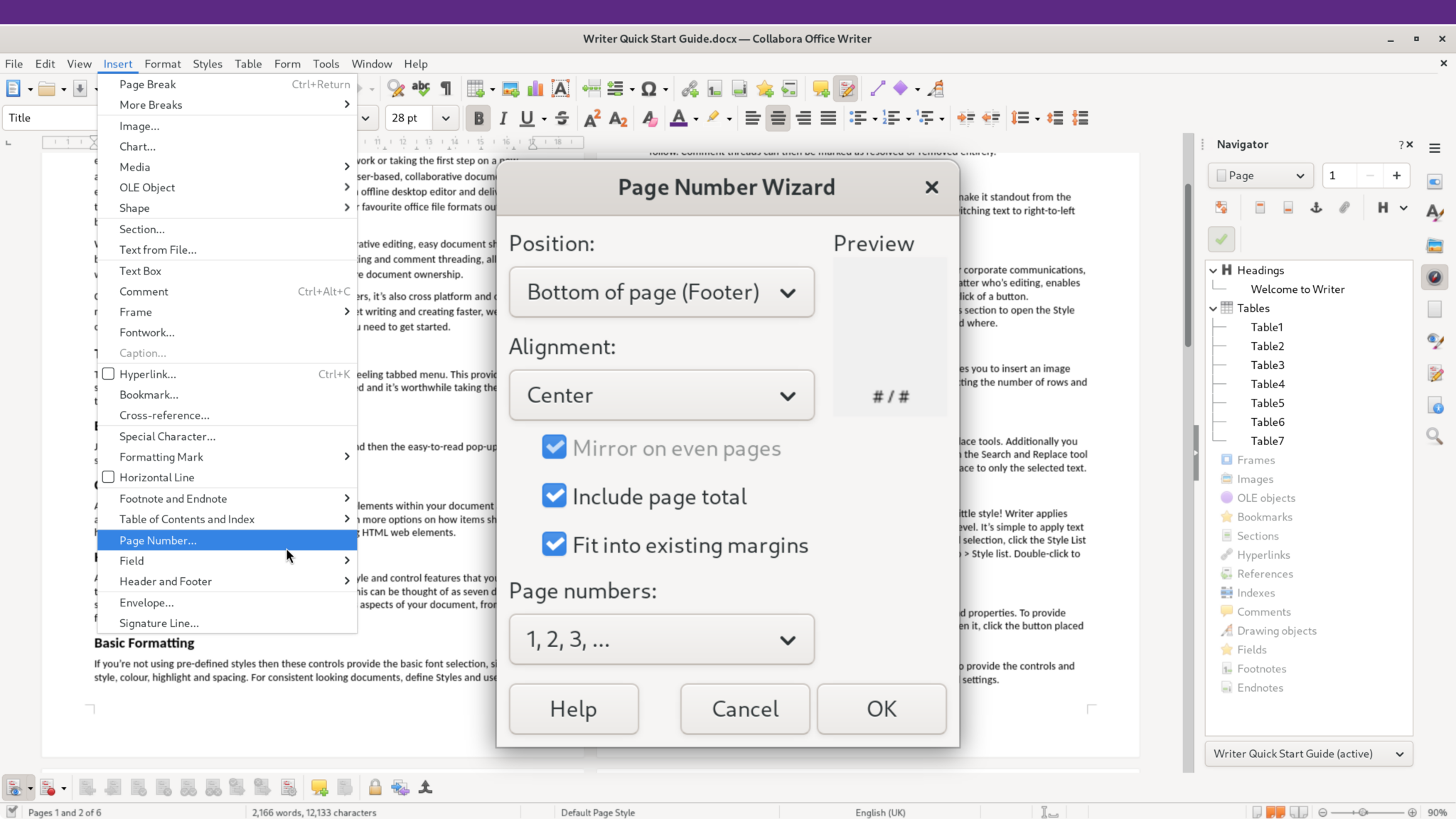
Task: Open the page number Position dropdown
Action: [660, 291]
